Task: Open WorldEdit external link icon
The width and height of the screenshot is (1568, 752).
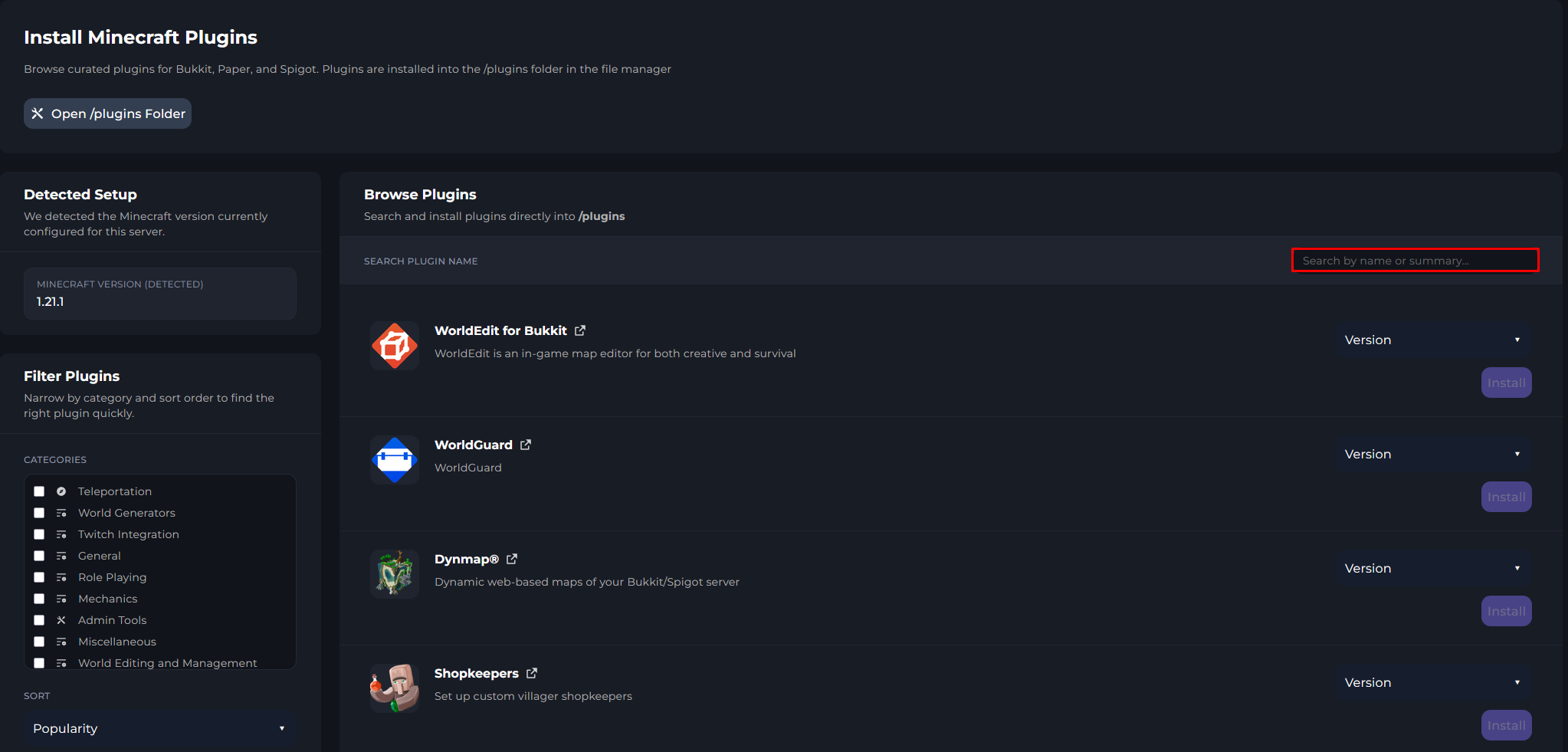Action: pos(580,330)
